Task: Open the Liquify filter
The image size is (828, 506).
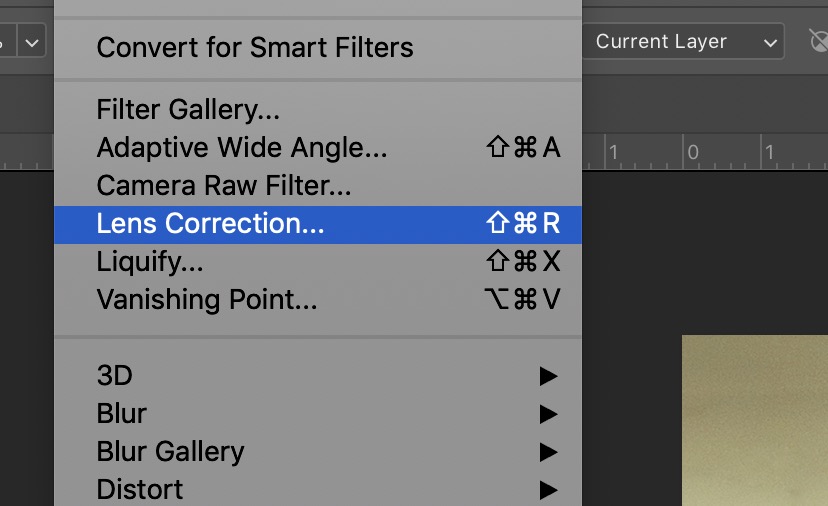Action: [150, 262]
